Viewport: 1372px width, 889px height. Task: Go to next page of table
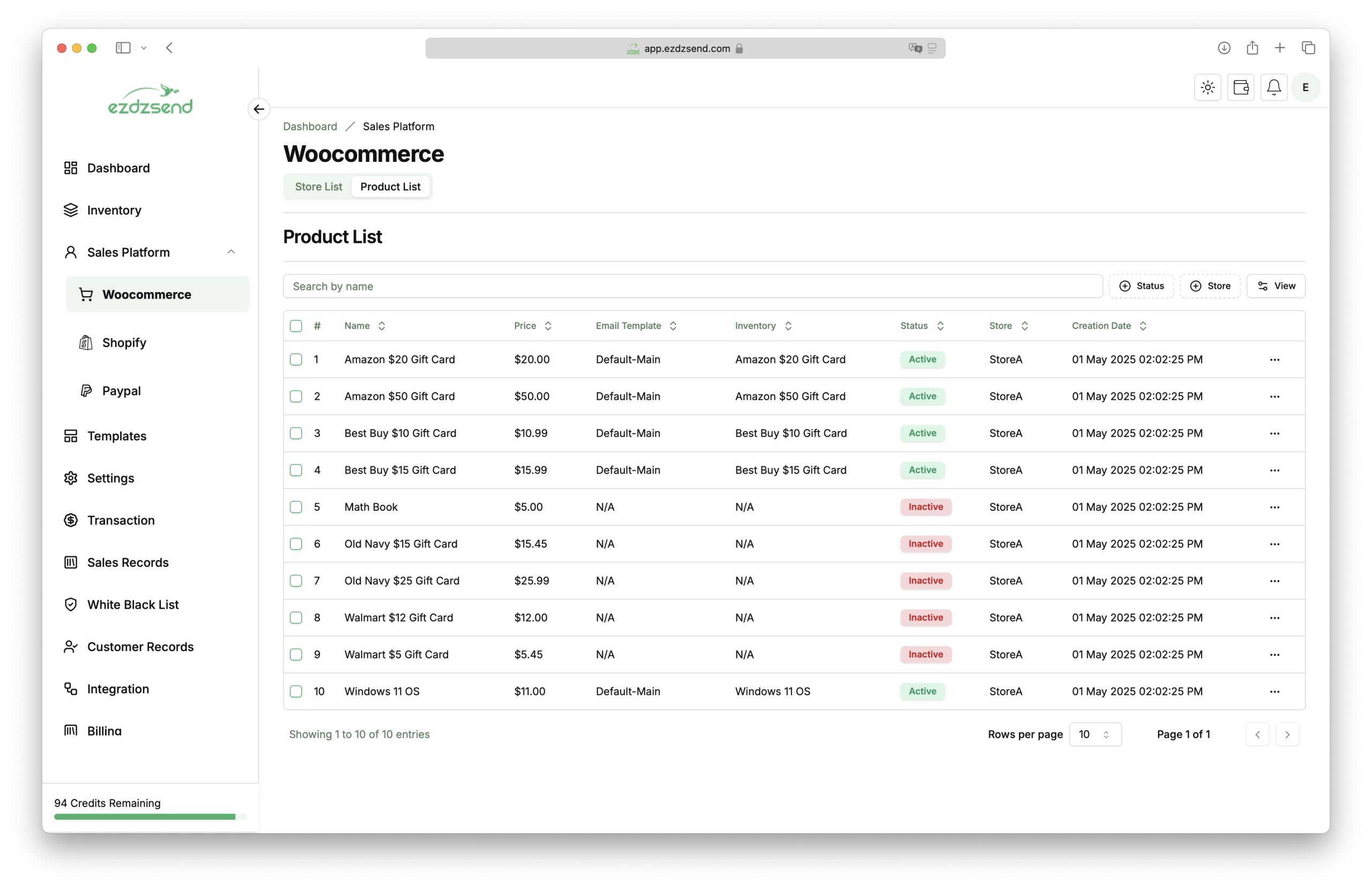click(x=1287, y=735)
